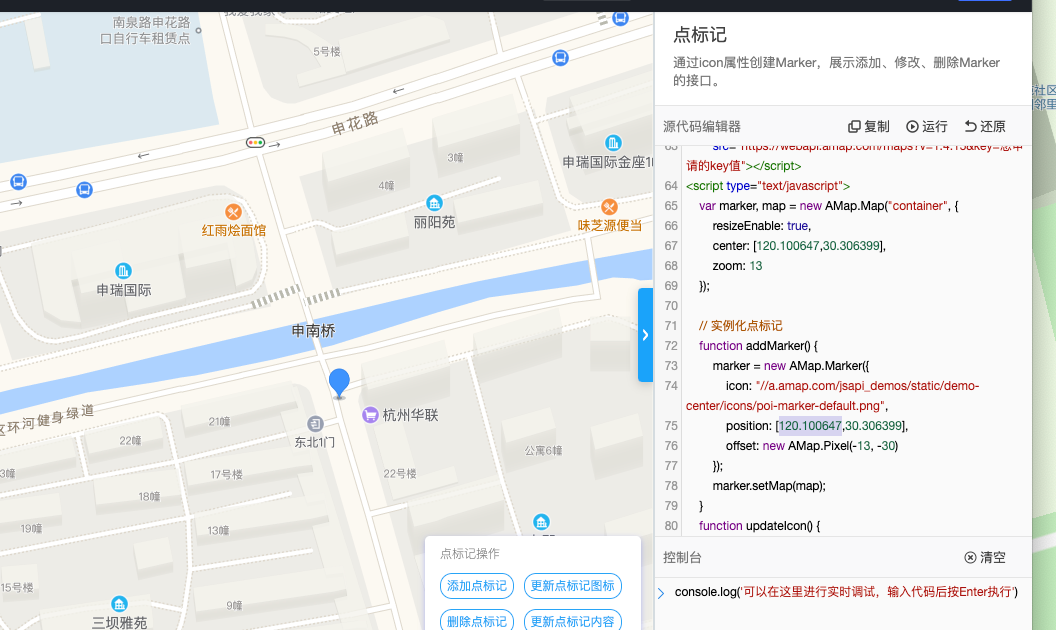Click marker.setMap(map); on line 78
Screen dimensions: 1056x630
769,486
